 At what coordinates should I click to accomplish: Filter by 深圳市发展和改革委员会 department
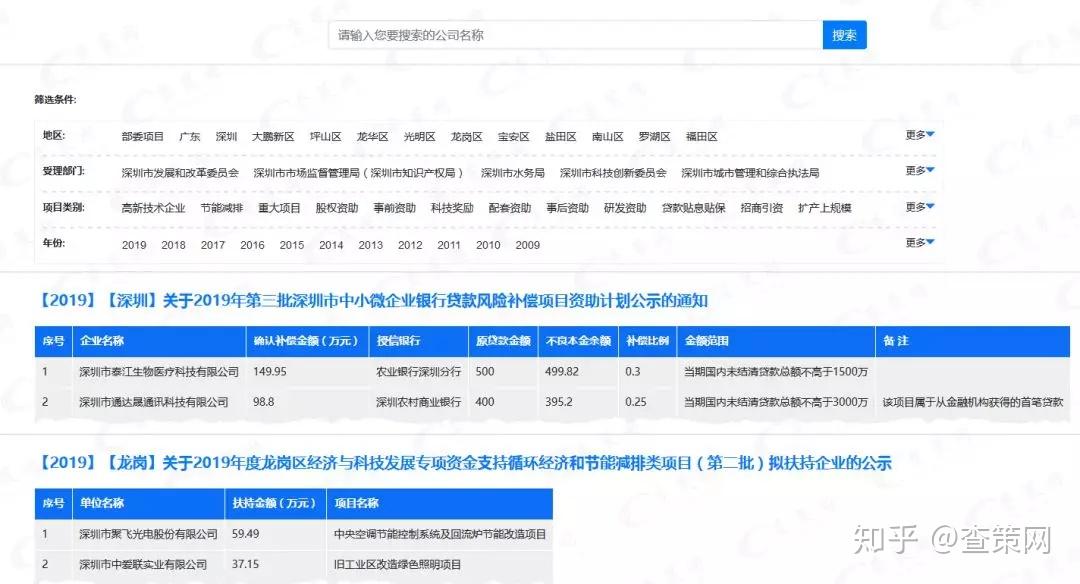pyautogui.click(x=179, y=171)
